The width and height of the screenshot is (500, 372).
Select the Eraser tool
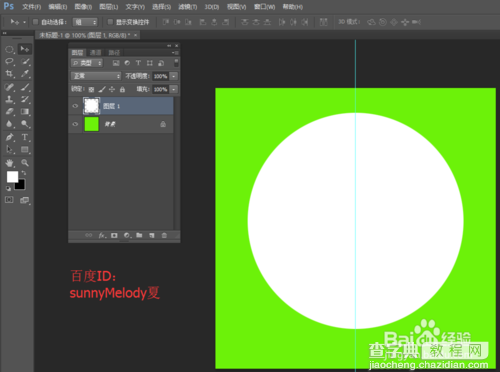(x=9, y=112)
